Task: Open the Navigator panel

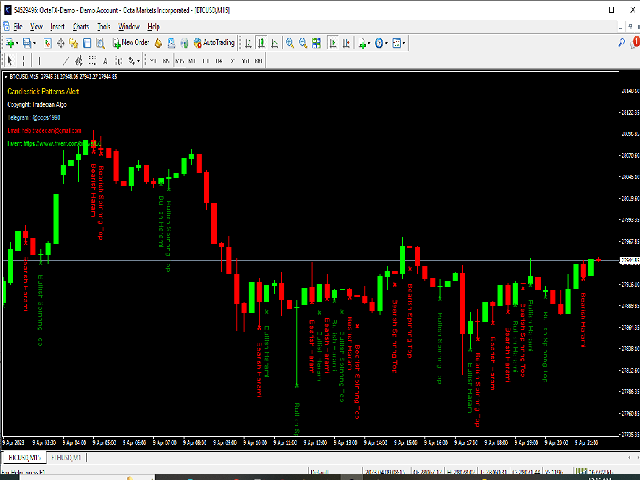Action: point(74,43)
